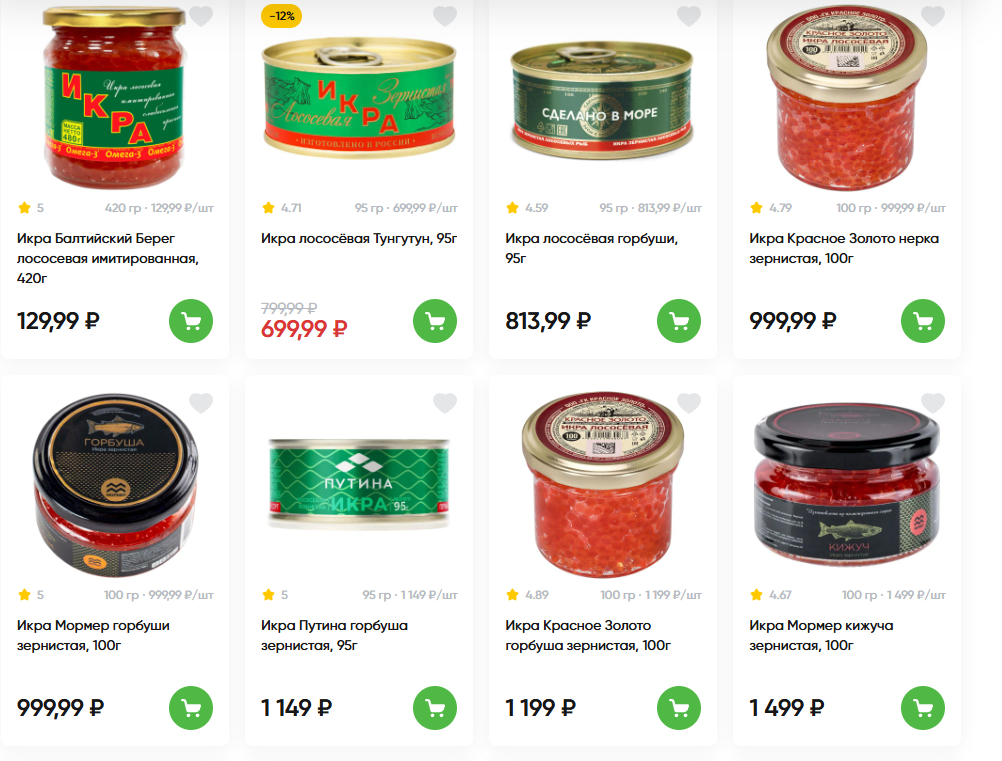Toggle heart on Красное Золото горбуша card
This screenshot has height=761, width=1002.
click(689, 403)
